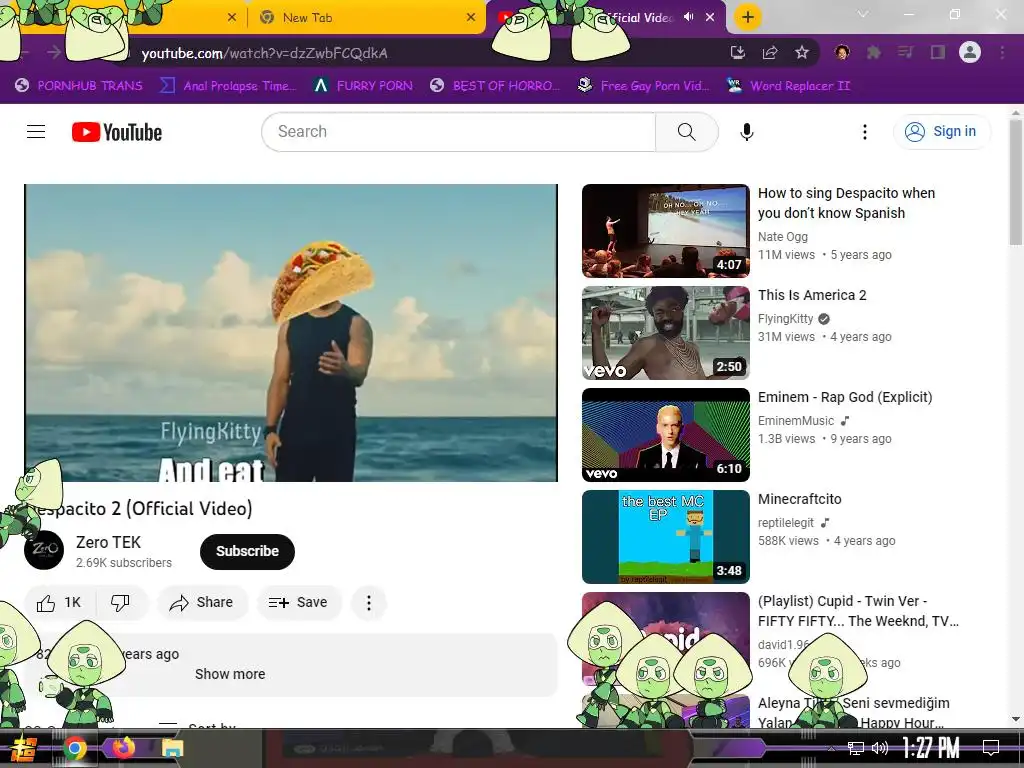
Task: Bookmark this page with the star icon
Action: tap(802, 52)
